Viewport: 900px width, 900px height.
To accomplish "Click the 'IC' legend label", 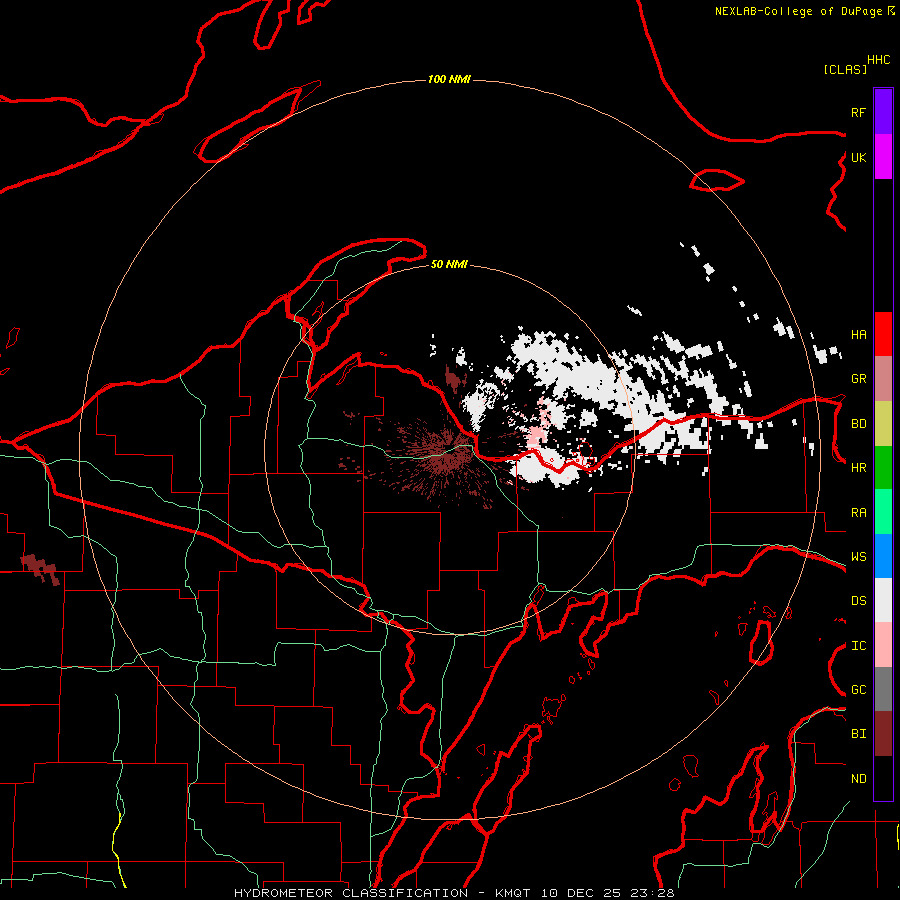I will (858, 646).
